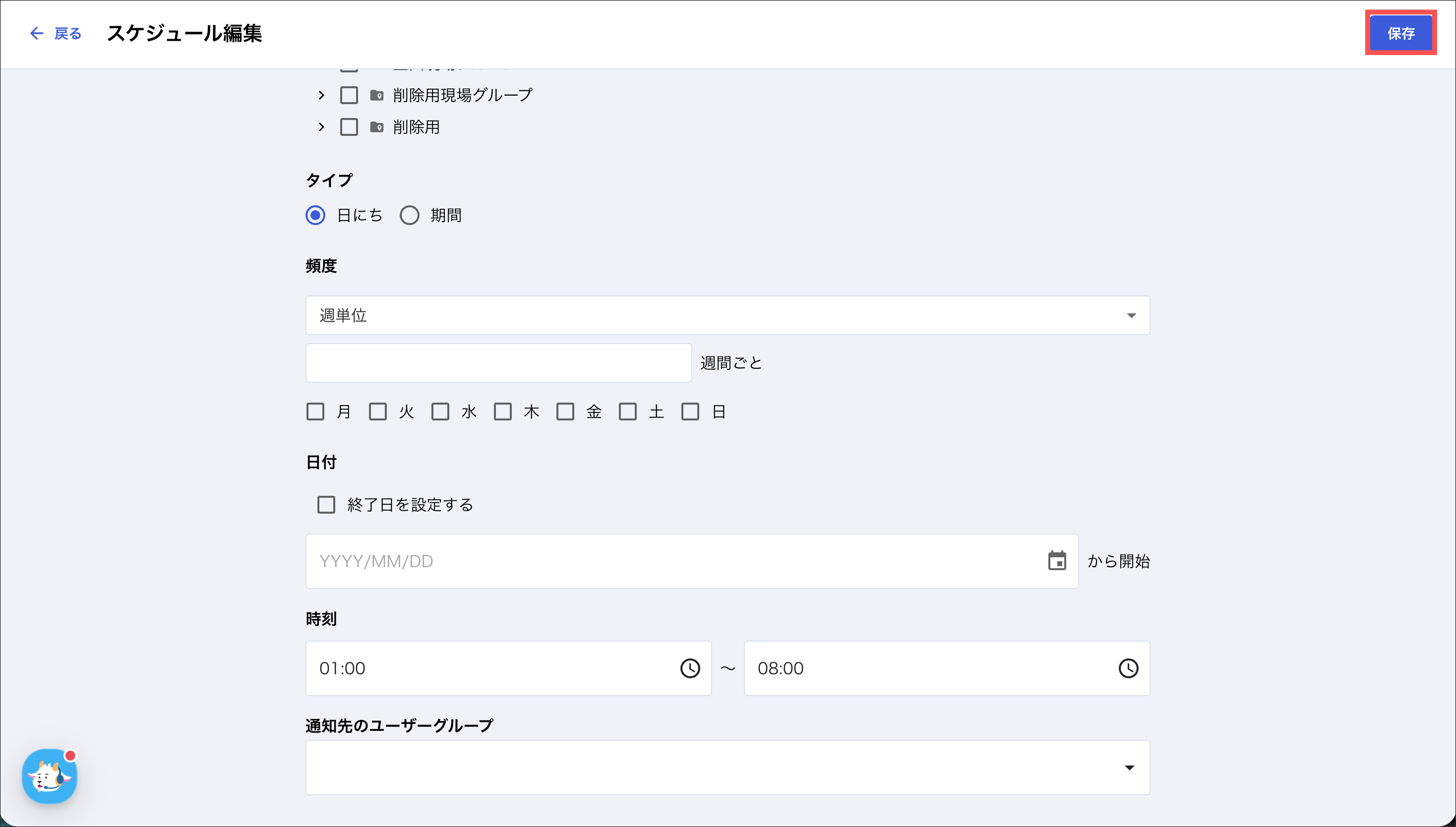Focus the 週間ごと interval input field
This screenshot has height=827, width=1456.
click(x=498, y=363)
